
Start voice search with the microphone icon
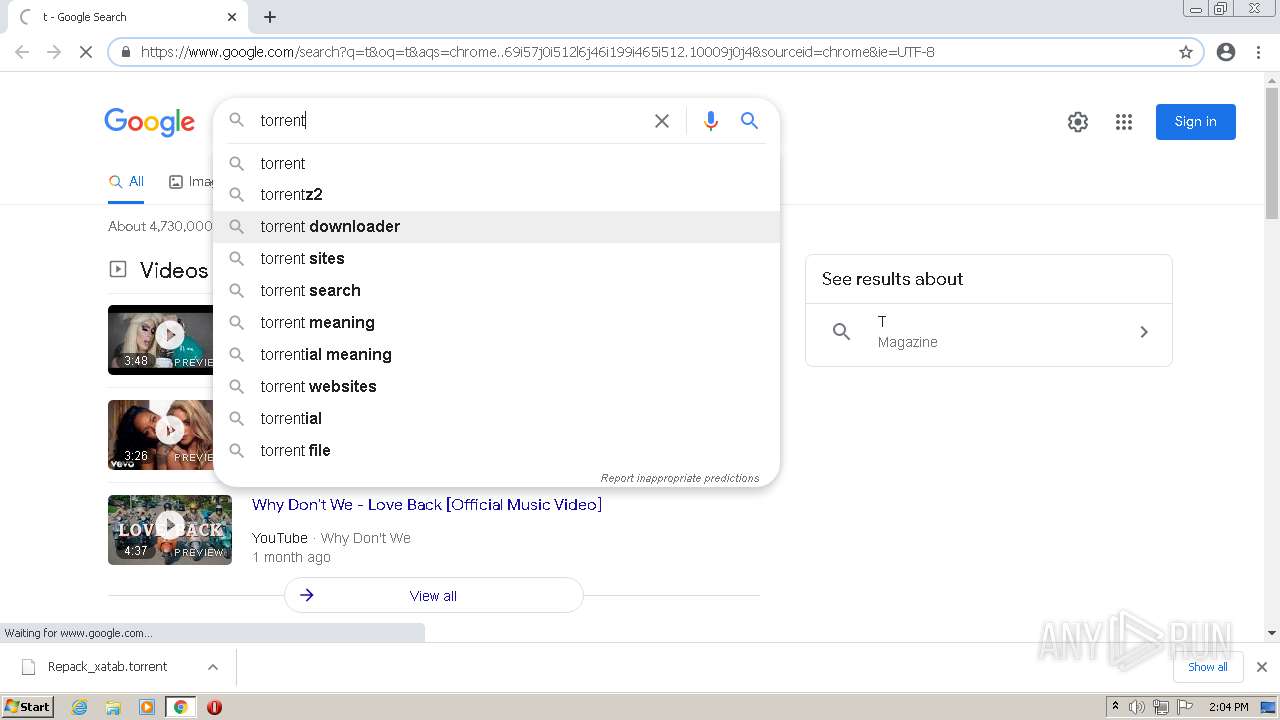point(710,121)
